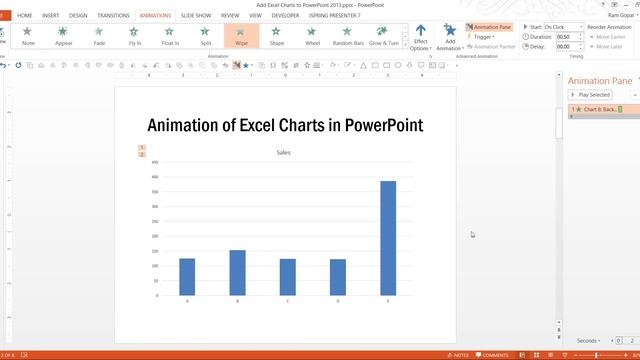Apply the Split animation effect
This screenshot has width=640, height=360.
pyautogui.click(x=206, y=36)
